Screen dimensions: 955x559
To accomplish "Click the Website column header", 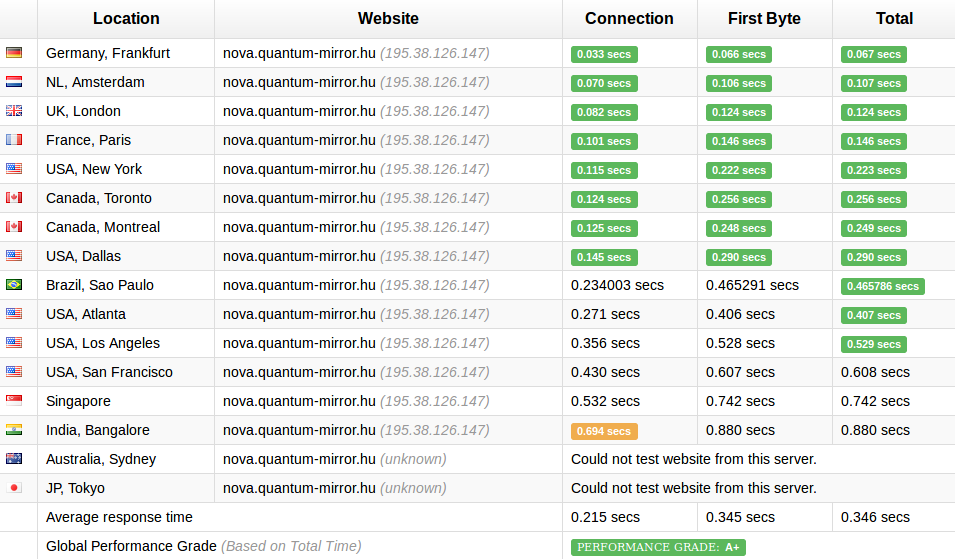I will pyautogui.click(x=388, y=19).
